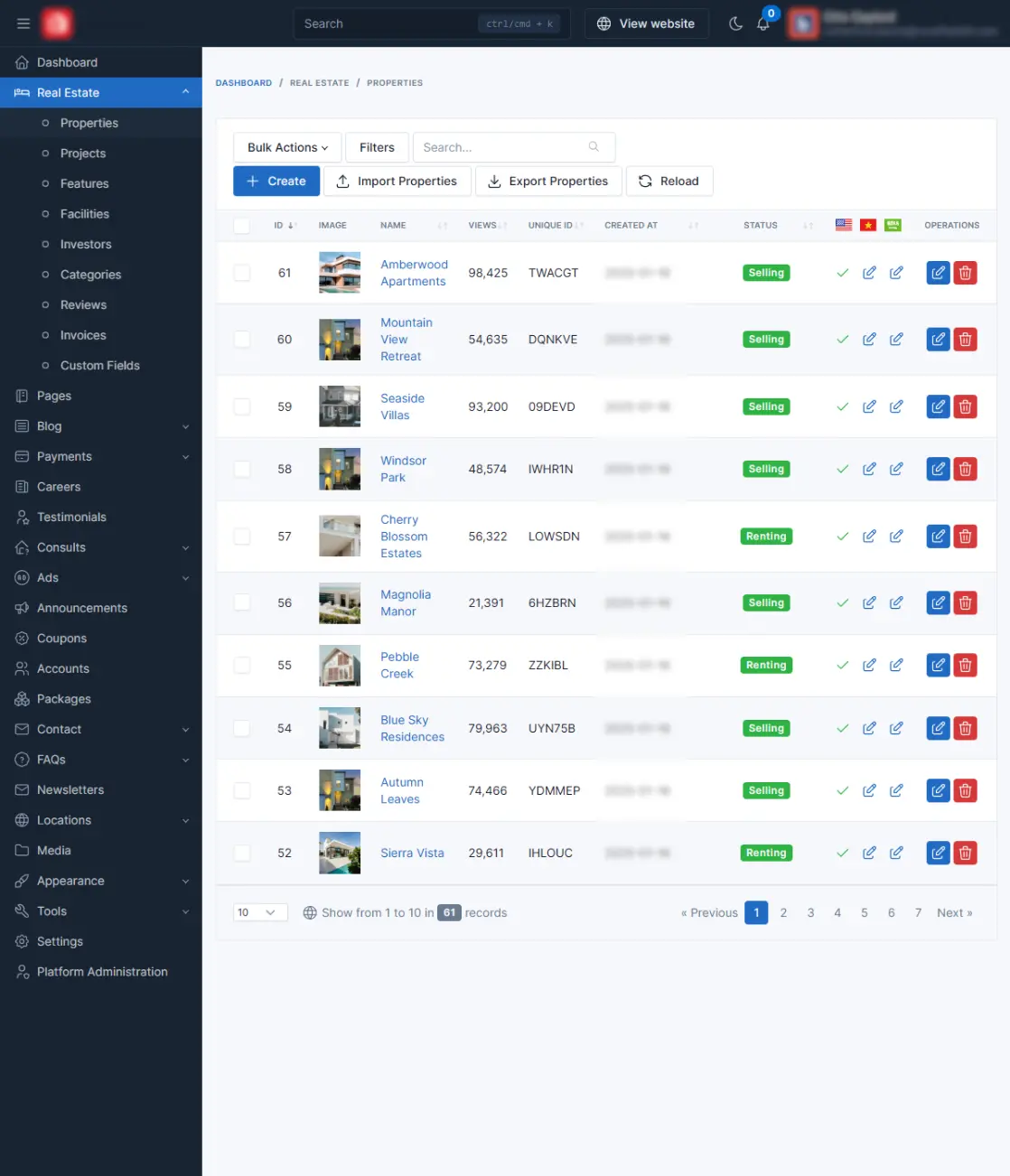
Task: Click the red app logo
Action: [57, 23]
